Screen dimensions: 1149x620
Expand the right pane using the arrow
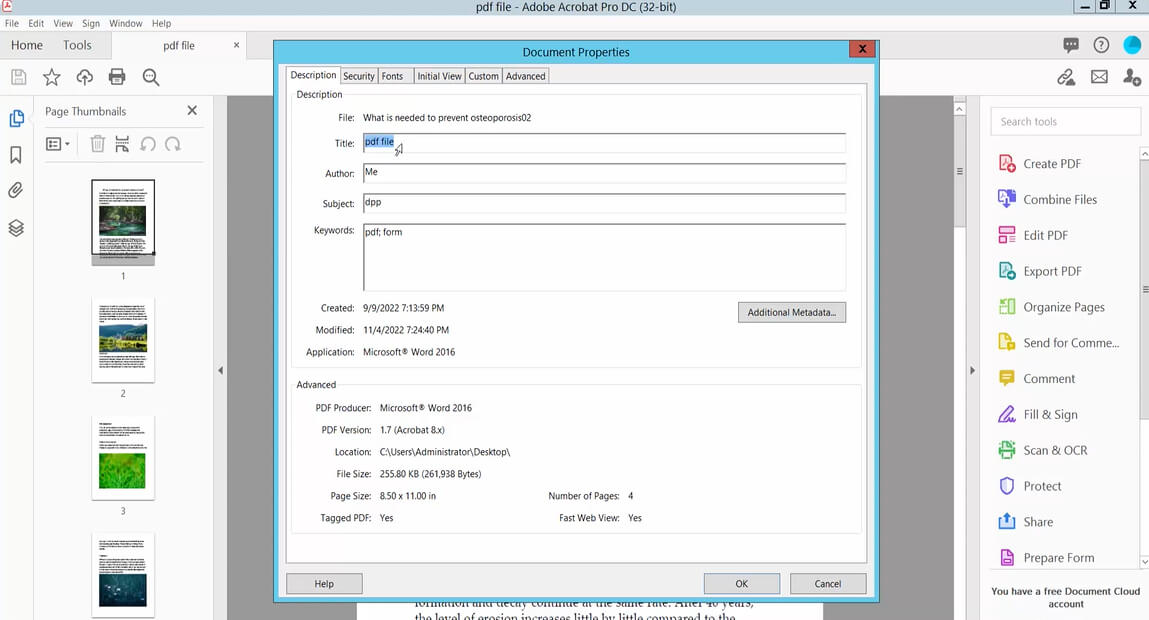pyautogui.click(x=972, y=370)
